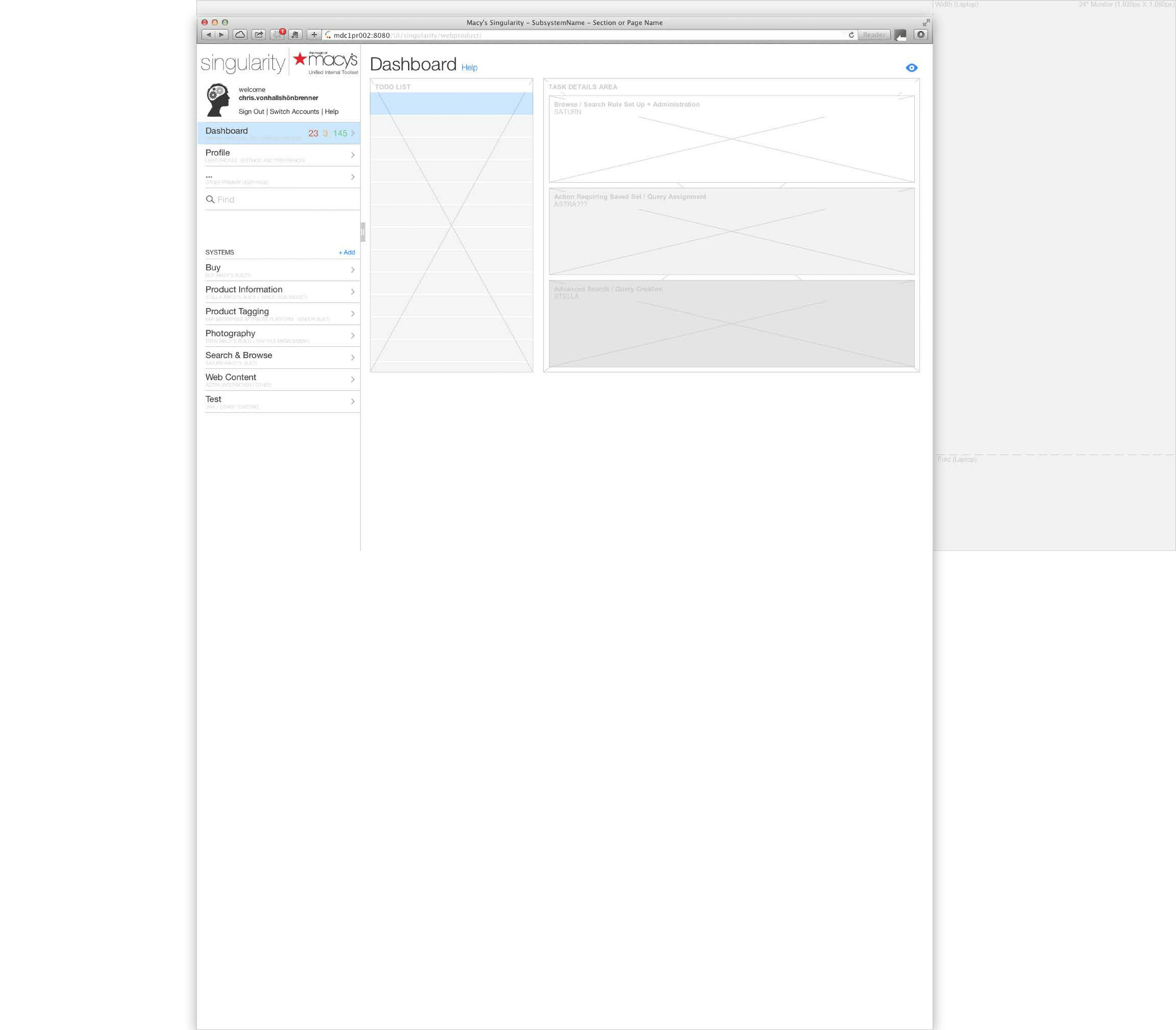Click the browser Share icon
This screenshot has height=1030, width=1176.
259,35
